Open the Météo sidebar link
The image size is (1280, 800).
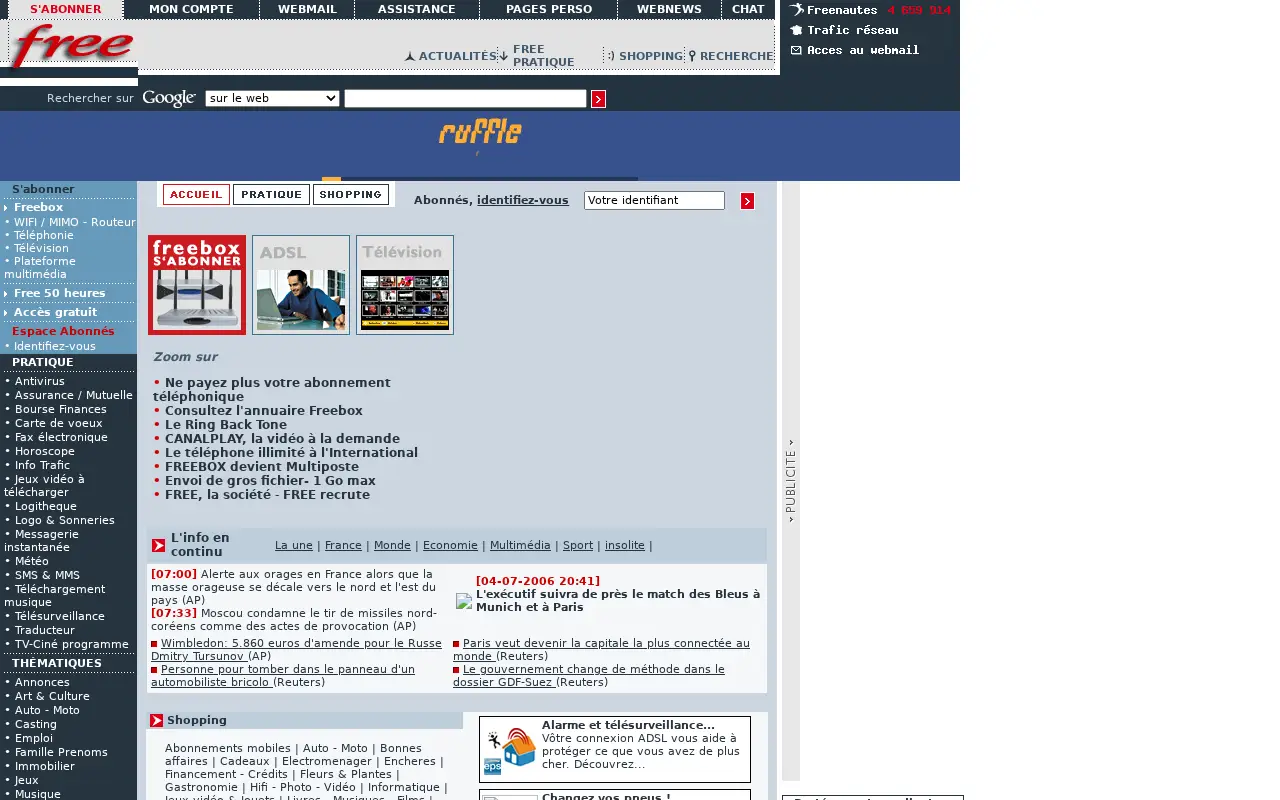(31, 561)
